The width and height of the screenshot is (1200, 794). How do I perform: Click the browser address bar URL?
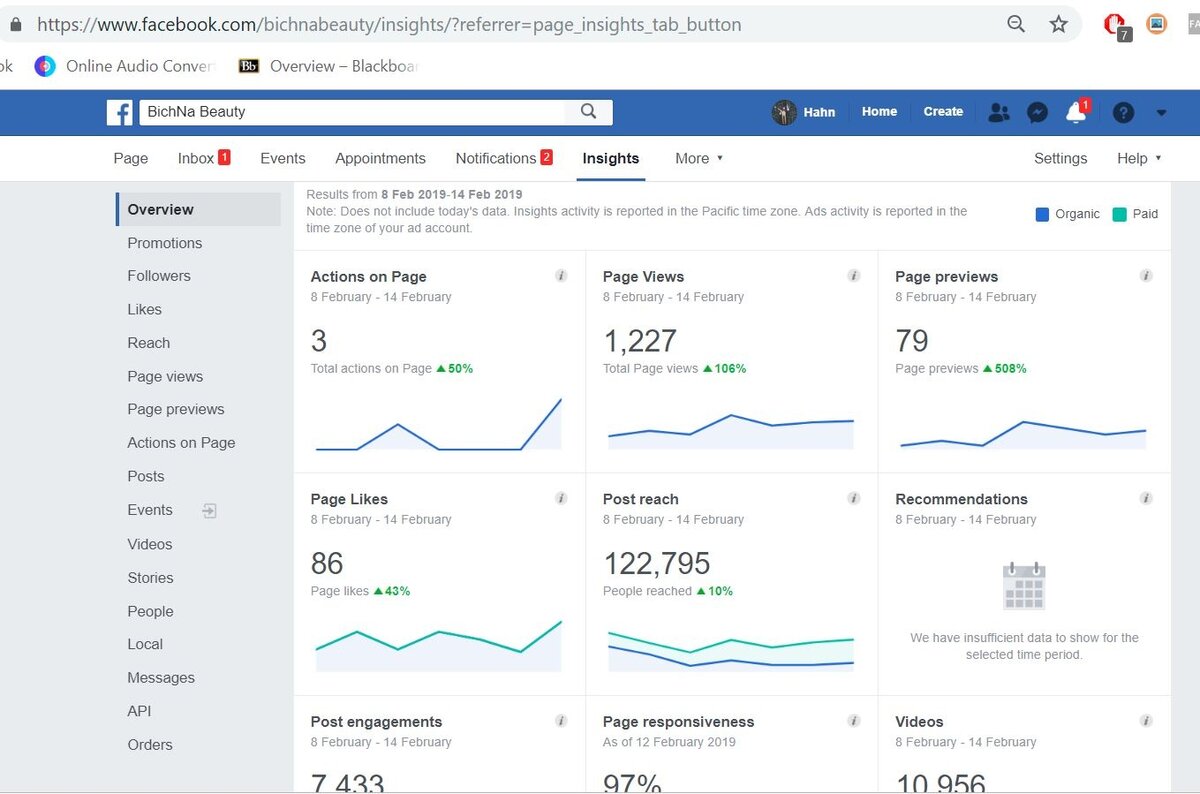(389, 24)
